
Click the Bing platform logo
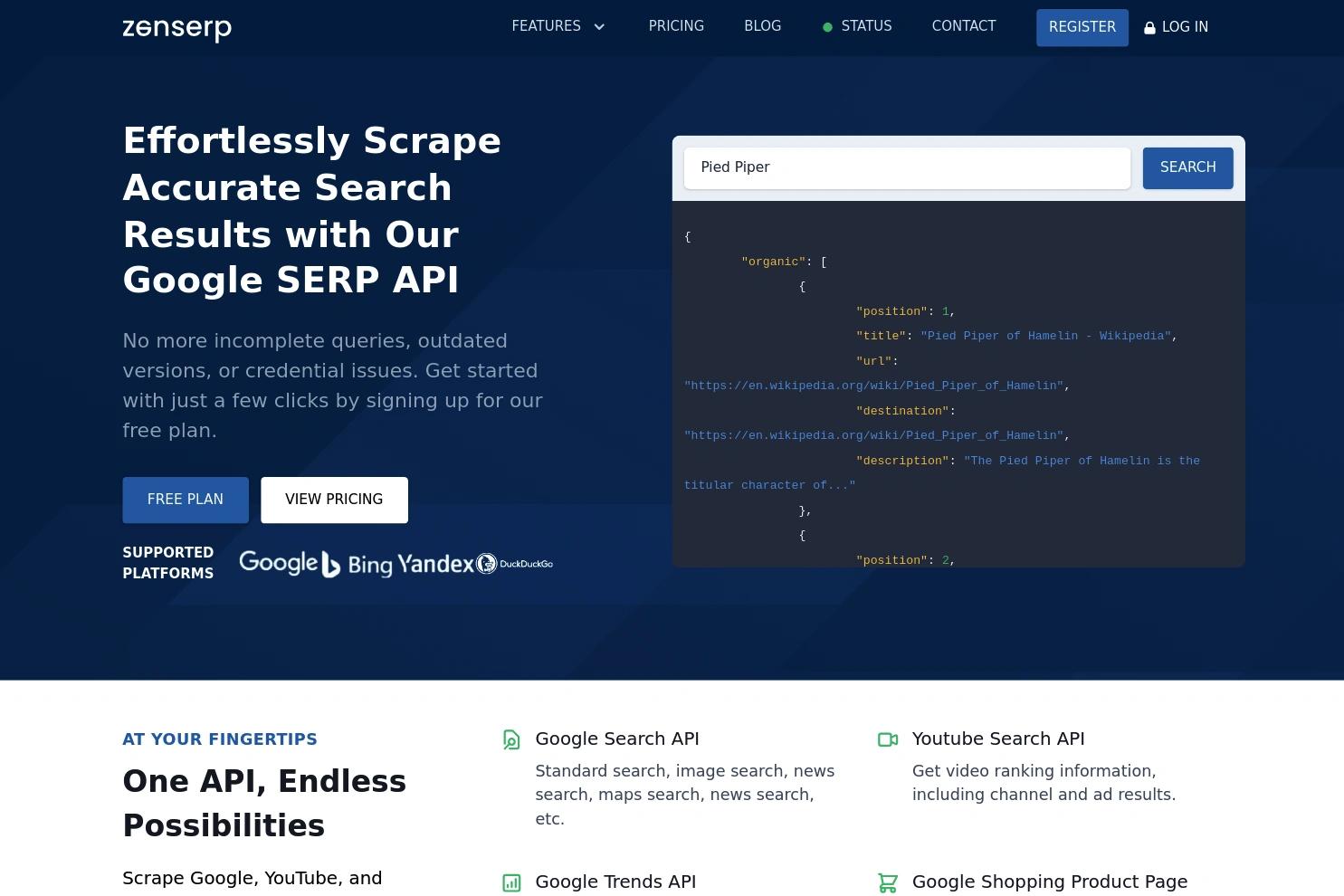click(357, 565)
